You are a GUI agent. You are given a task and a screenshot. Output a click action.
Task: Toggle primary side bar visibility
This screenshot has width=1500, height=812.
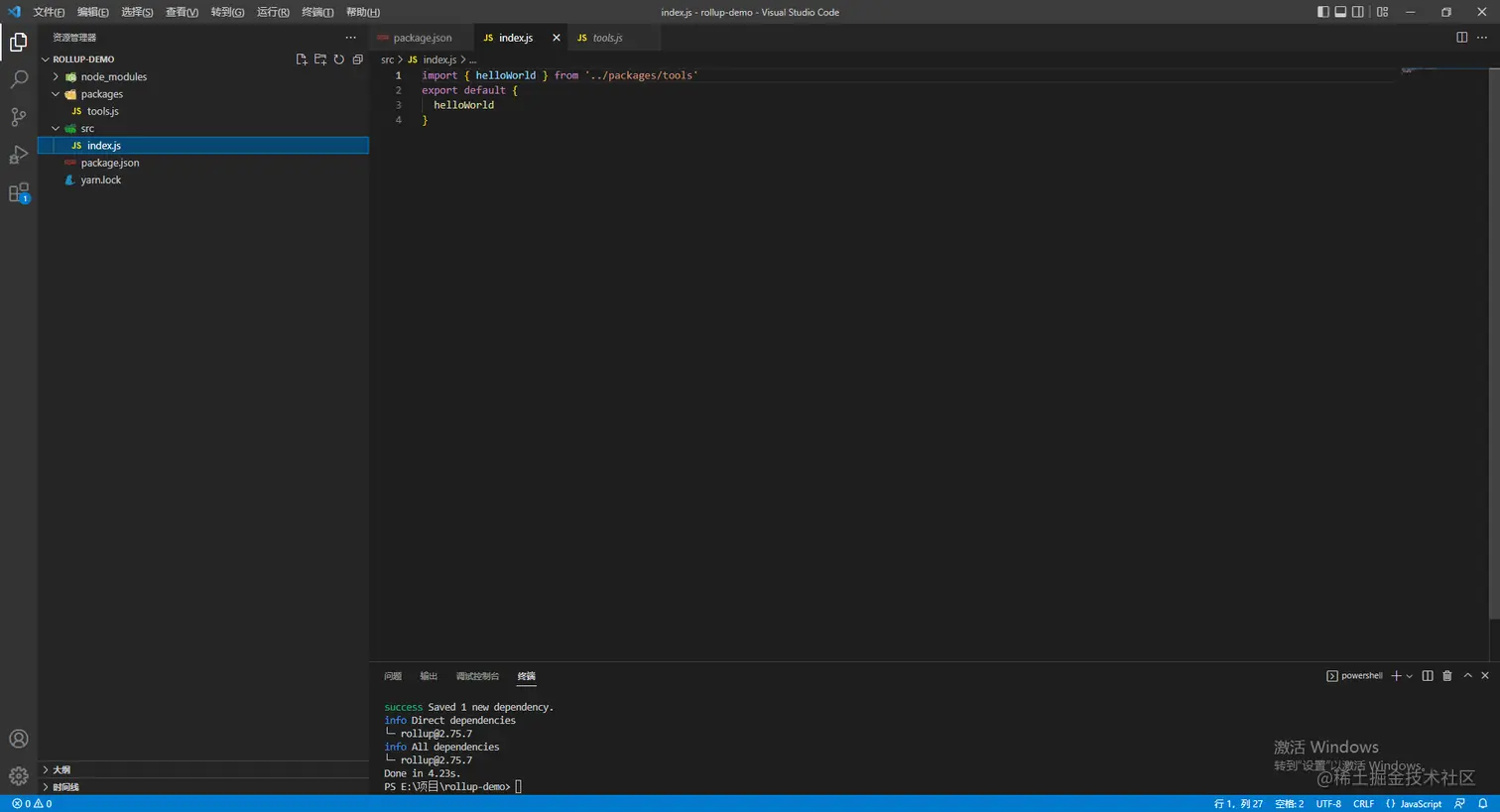tap(1322, 12)
